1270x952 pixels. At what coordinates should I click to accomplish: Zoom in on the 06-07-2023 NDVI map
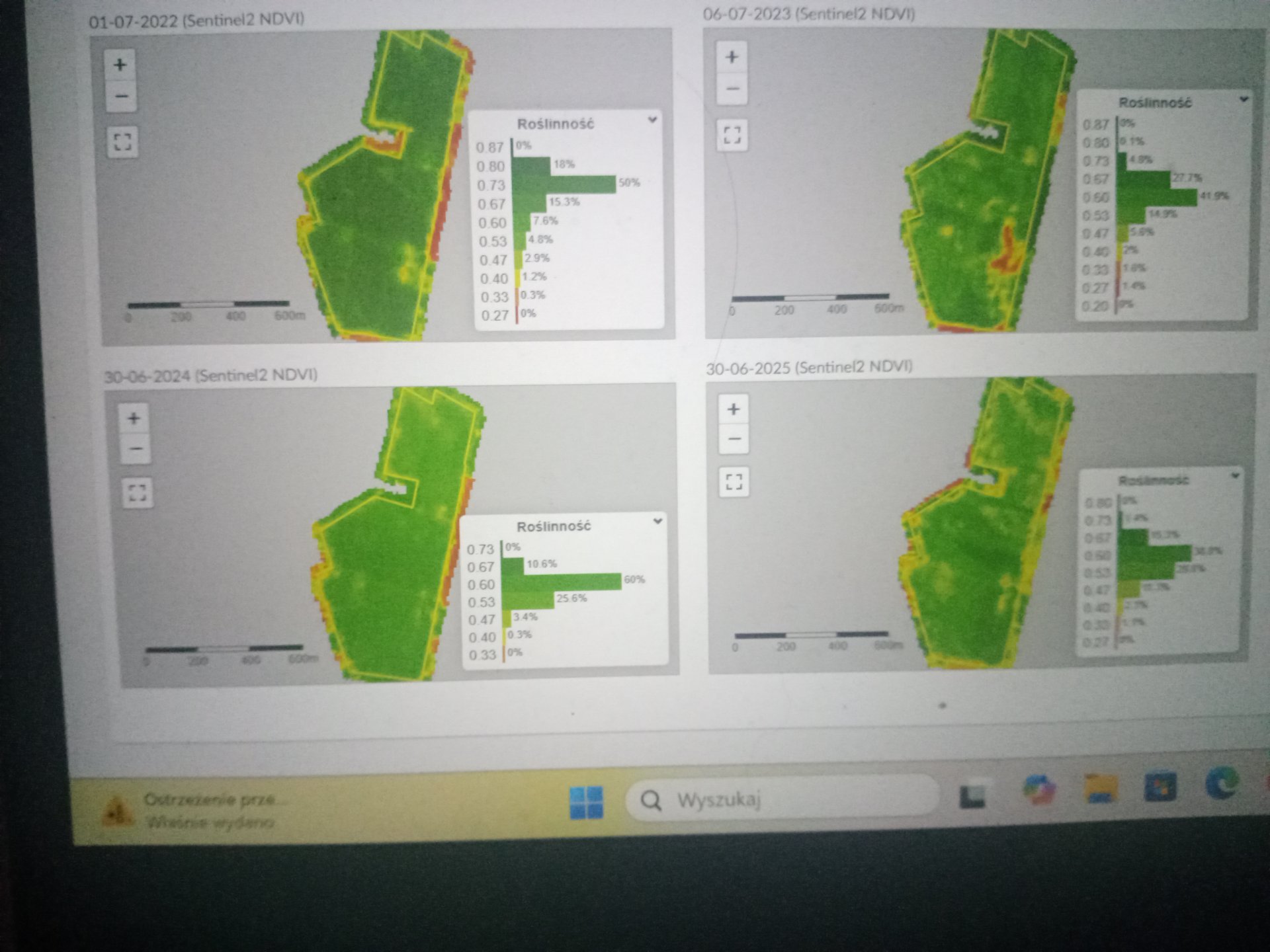click(732, 58)
